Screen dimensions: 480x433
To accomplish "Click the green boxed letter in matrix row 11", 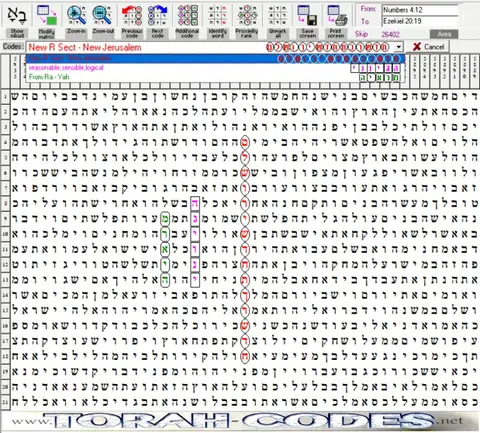I will coord(165,249).
